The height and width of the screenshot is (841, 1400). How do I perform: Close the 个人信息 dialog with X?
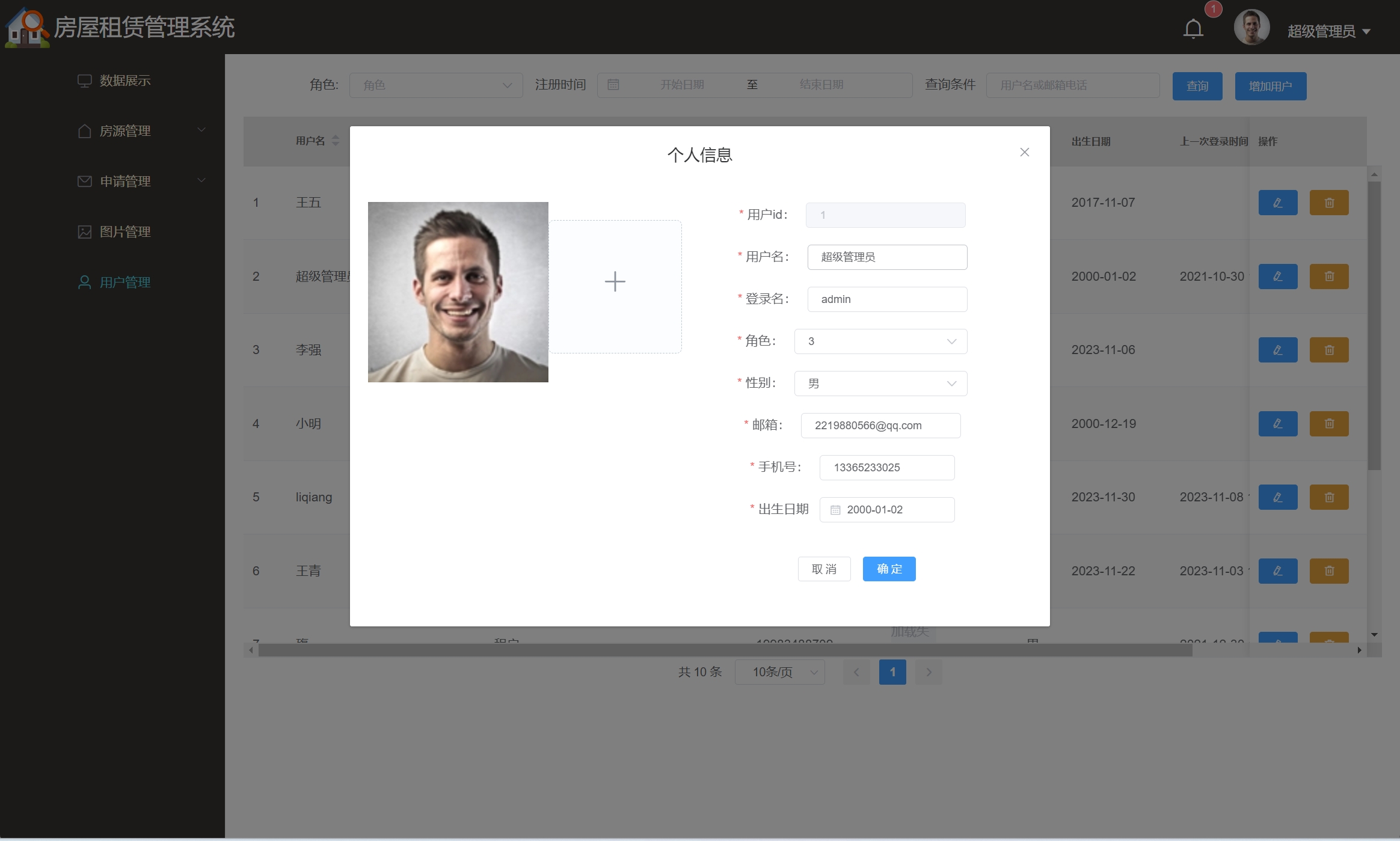(1025, 152)
